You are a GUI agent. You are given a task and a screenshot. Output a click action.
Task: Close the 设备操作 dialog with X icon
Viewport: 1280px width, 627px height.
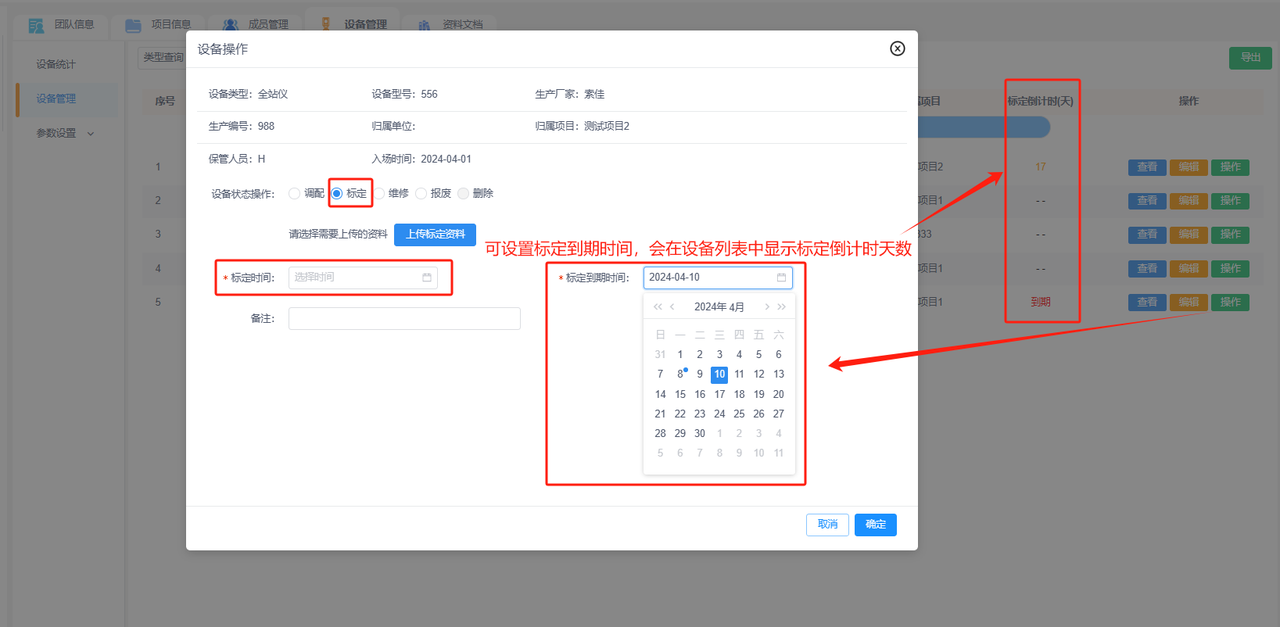[x=897, y=48]
